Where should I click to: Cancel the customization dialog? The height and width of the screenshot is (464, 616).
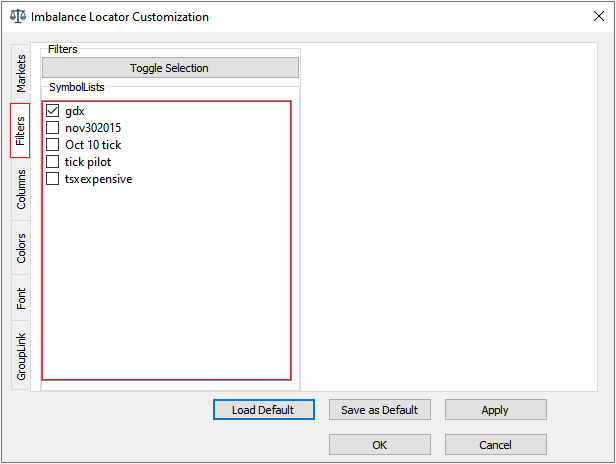pyautogui.click(x=495, y=444)
